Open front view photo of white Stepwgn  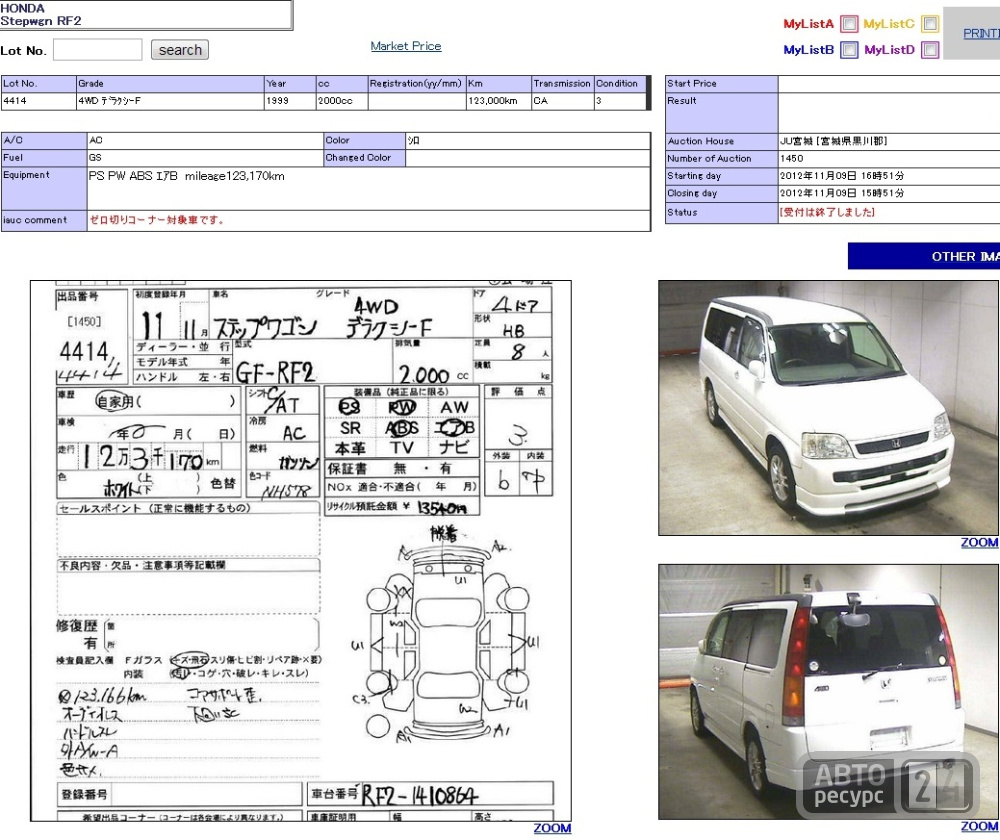click(x=828, y=408)
